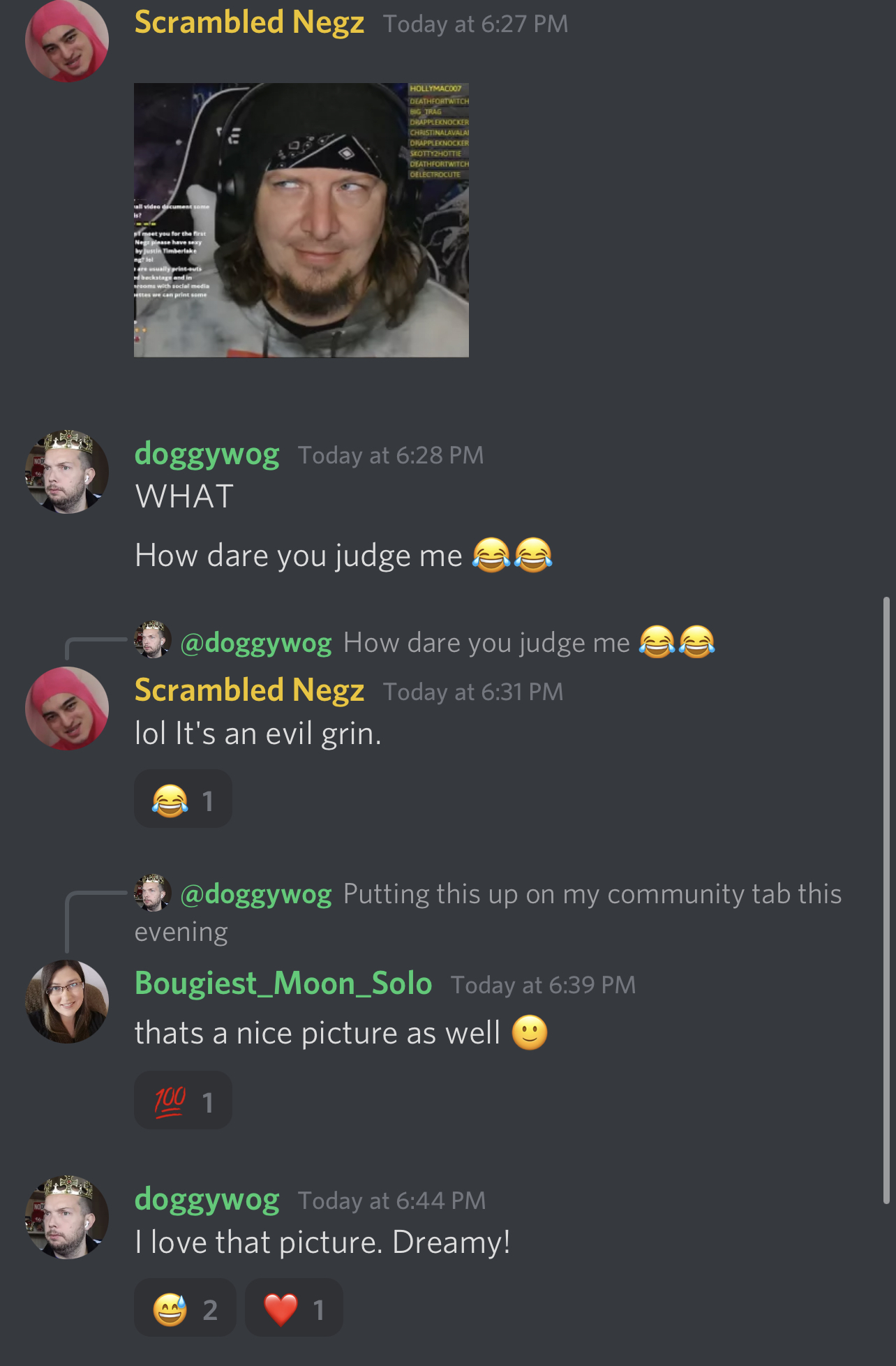This screenshot has height=1366, width=896.
Task: Click Bougiest_Moon_Solo username
Action: 283,983
